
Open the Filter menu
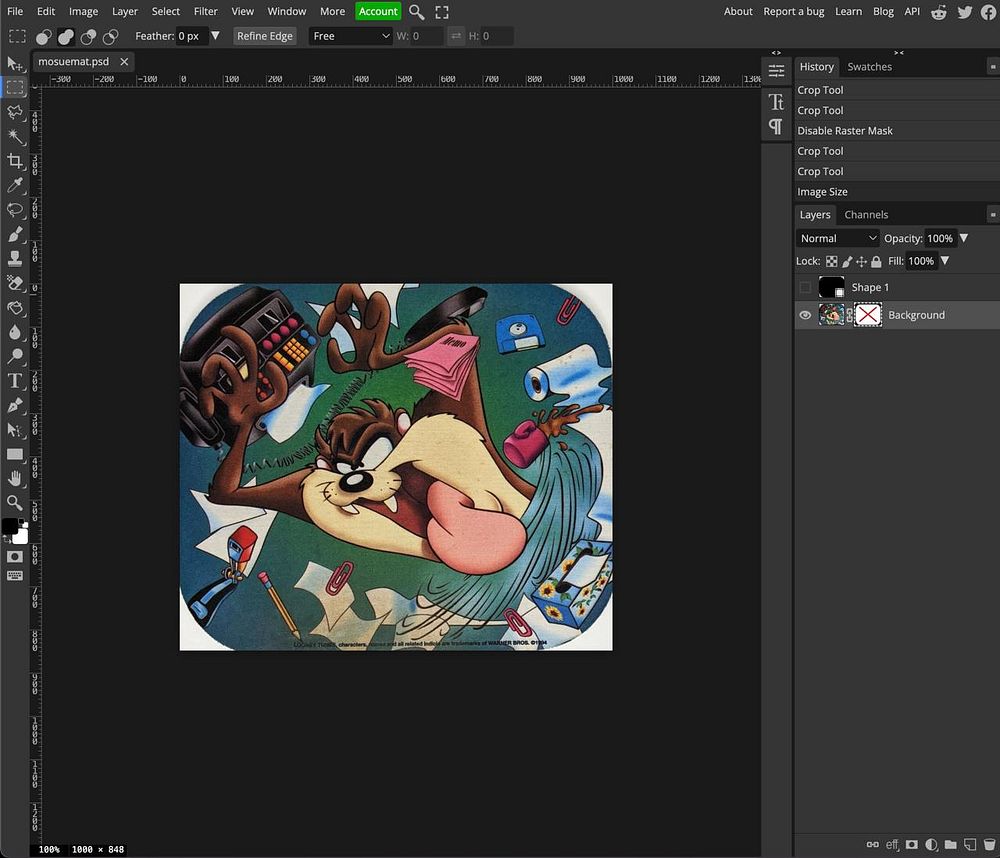205,11
